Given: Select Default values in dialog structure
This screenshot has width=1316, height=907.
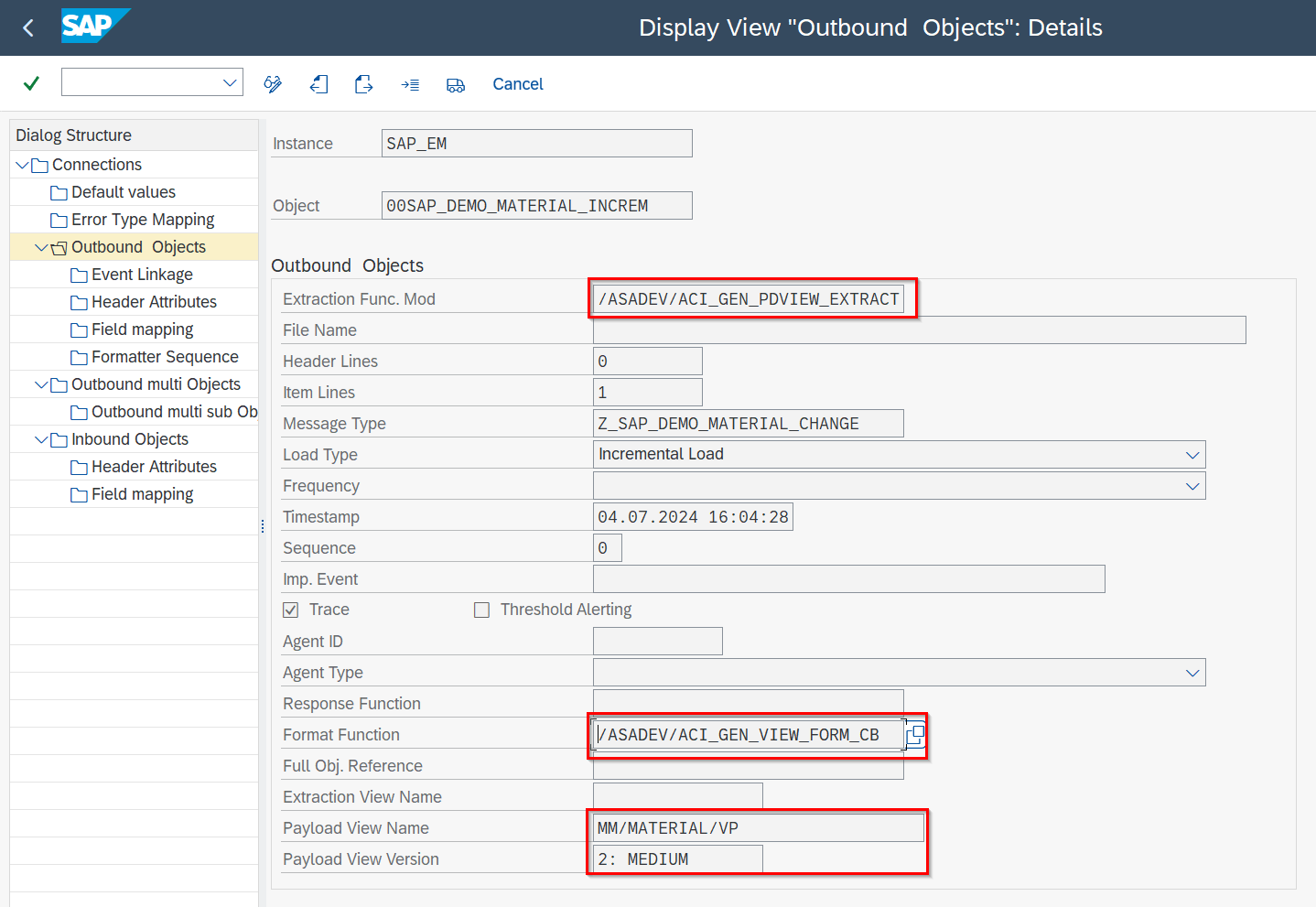Looking at the screenshot, I should 124,192.
